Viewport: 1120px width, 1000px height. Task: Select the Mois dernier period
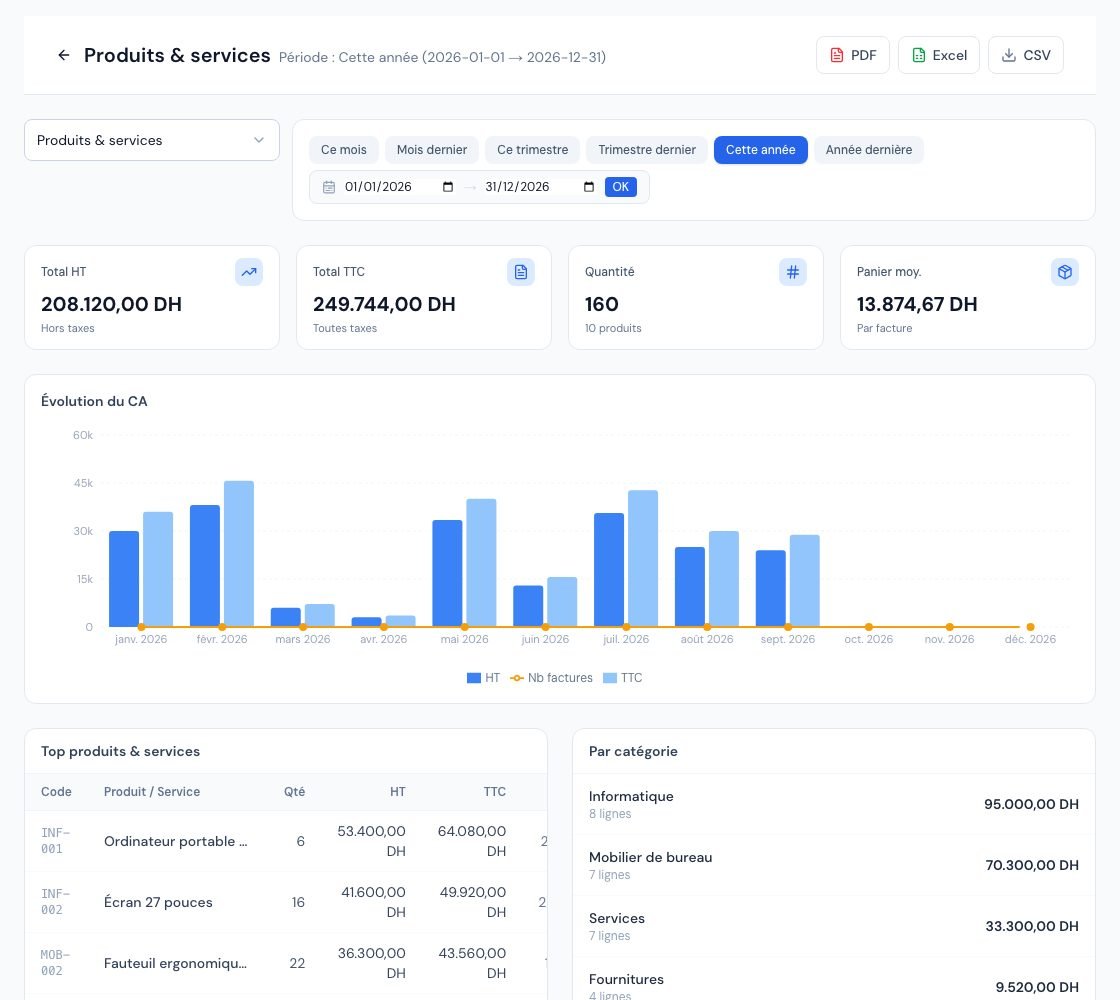pos(432,150)
